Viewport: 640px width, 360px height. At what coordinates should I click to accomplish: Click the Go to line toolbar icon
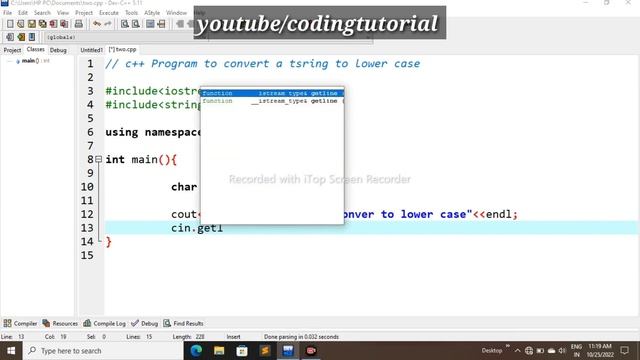[x=161, y=24]
